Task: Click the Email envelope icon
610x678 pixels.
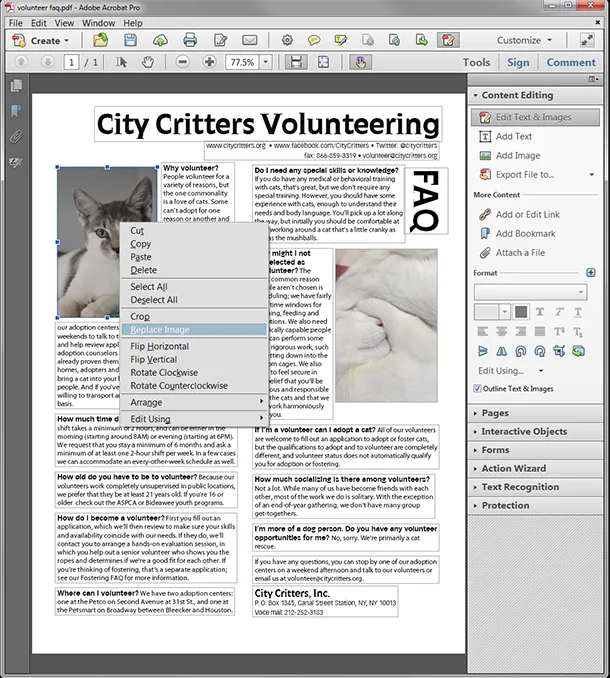Action: tap(249, 40)
